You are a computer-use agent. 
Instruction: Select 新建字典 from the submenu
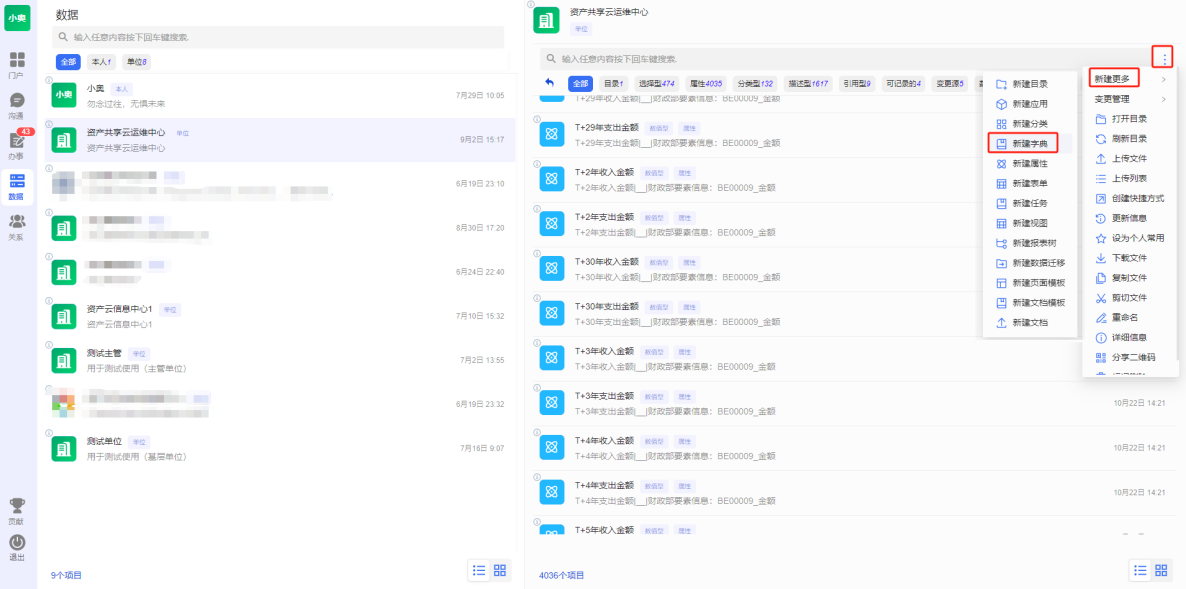click(x=1029, y=144)
